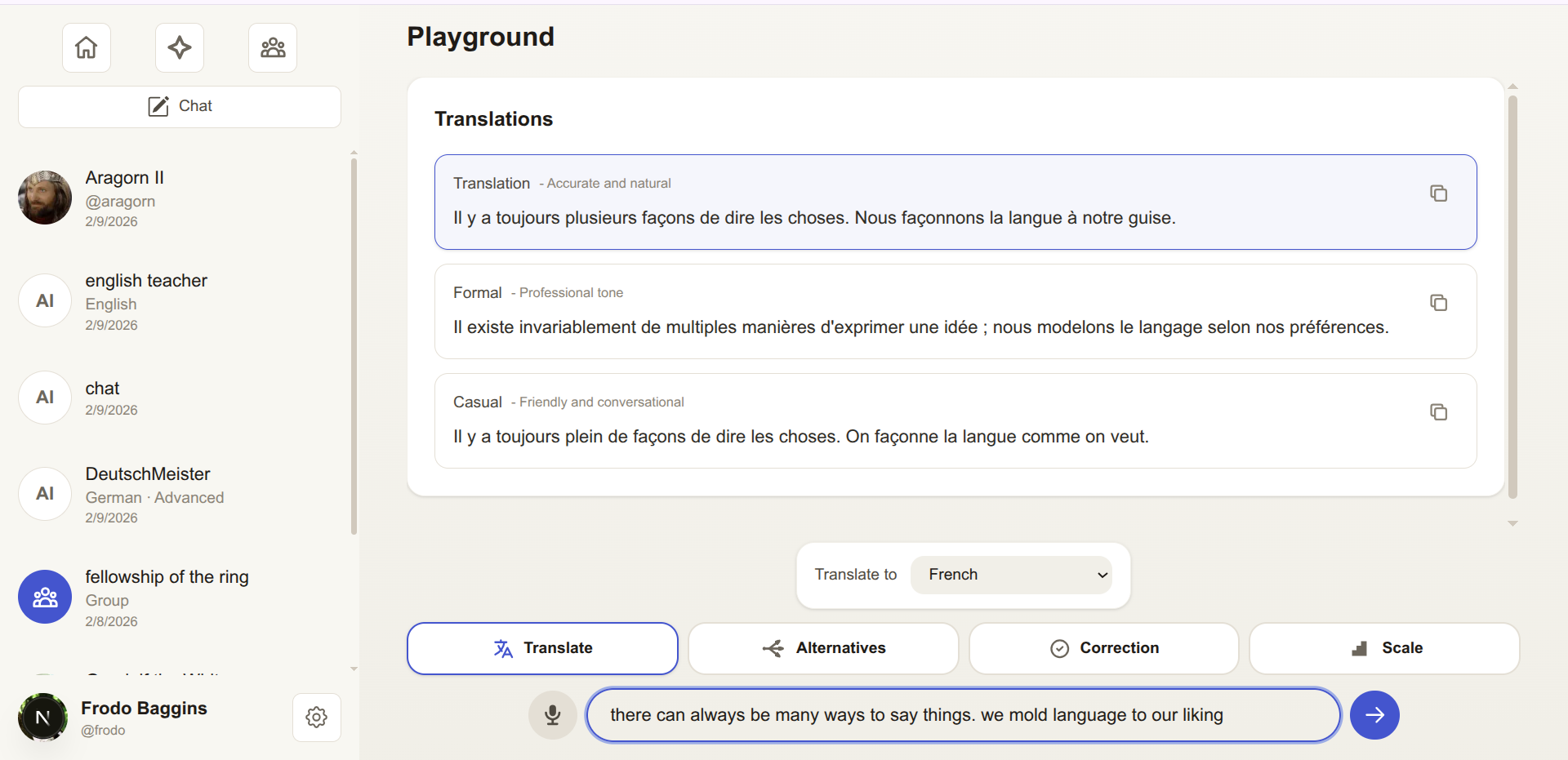Open fellowship of the ring group chat
Image resolution: width=1568 pixels, height=760 pixels.
coord(180,598)
